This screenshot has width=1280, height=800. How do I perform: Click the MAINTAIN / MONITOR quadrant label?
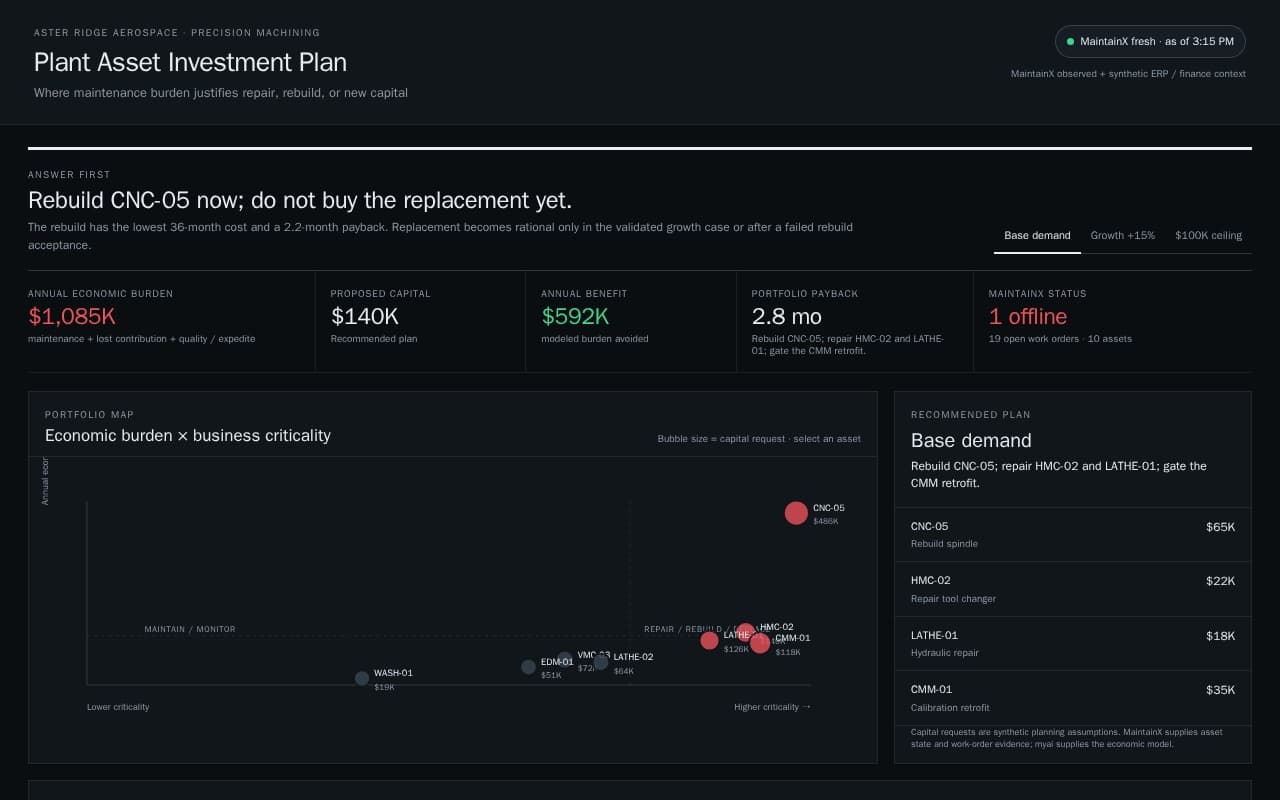190,629
